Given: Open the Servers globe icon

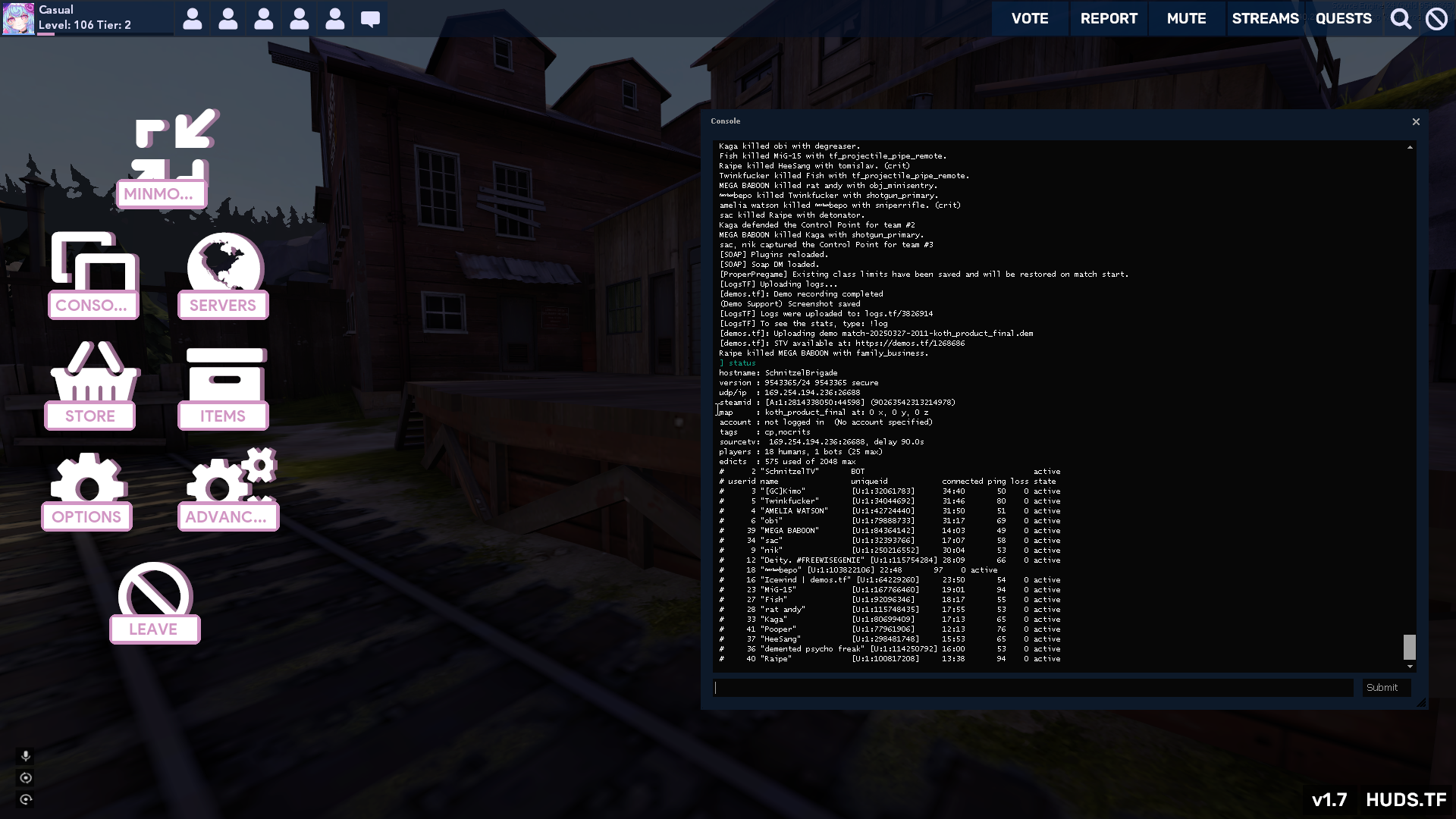Looking at the screenshot, I should coord(224,262).
